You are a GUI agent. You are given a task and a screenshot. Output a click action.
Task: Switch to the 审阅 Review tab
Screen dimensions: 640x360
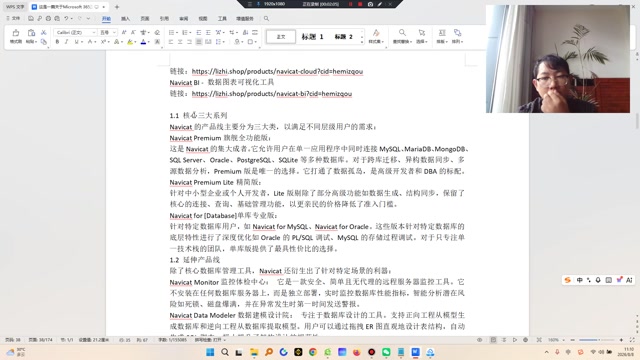[x=184, y=18]
